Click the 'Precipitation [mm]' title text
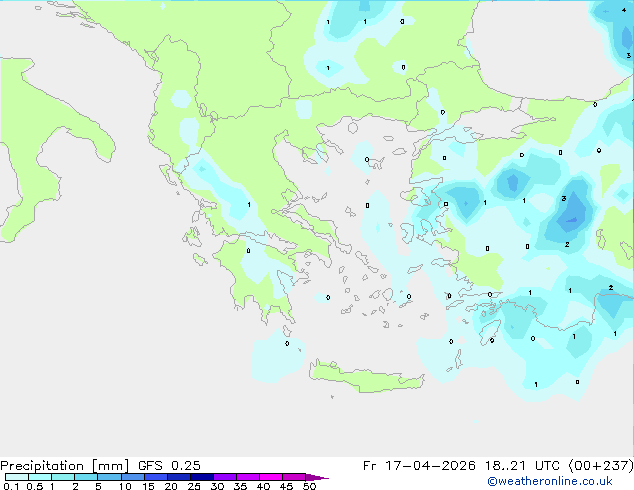This screenshot has height=490, width=634. point(64,466)
